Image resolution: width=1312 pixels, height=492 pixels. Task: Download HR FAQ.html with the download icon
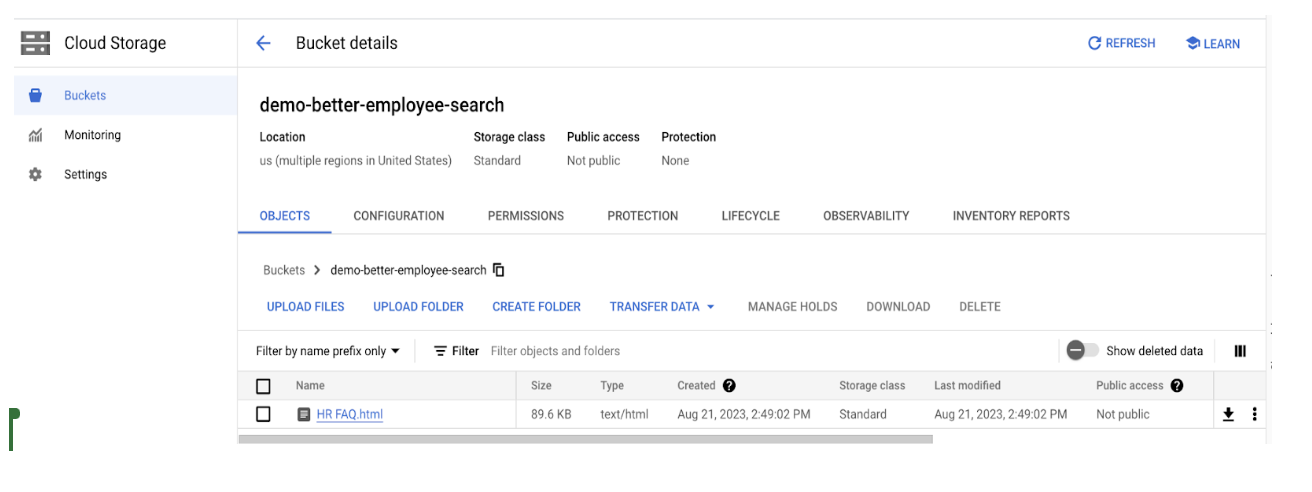click(x=1229, y=414)
